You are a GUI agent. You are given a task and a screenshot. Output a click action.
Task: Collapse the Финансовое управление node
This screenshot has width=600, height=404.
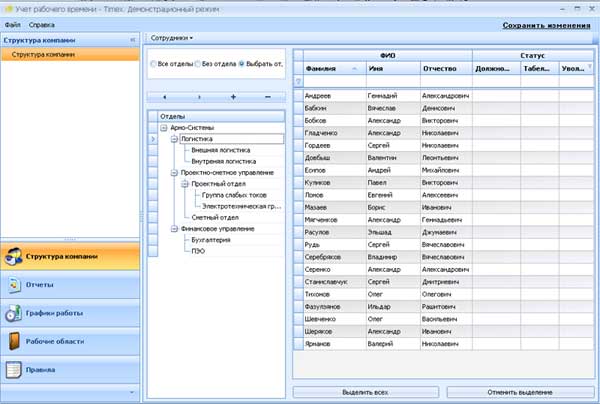(174, 229)
